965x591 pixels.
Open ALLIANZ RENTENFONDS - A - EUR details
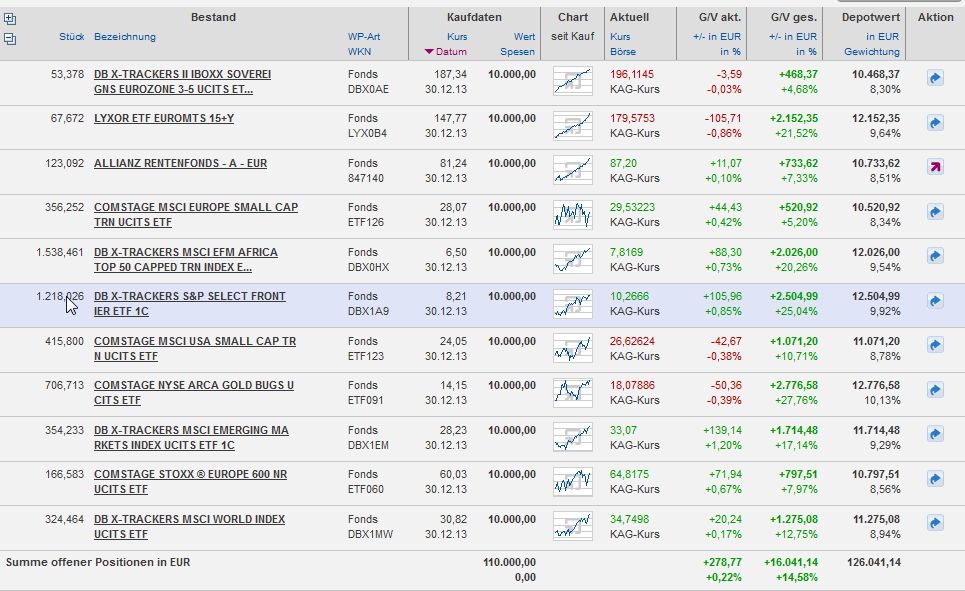(x=180, y=163)
